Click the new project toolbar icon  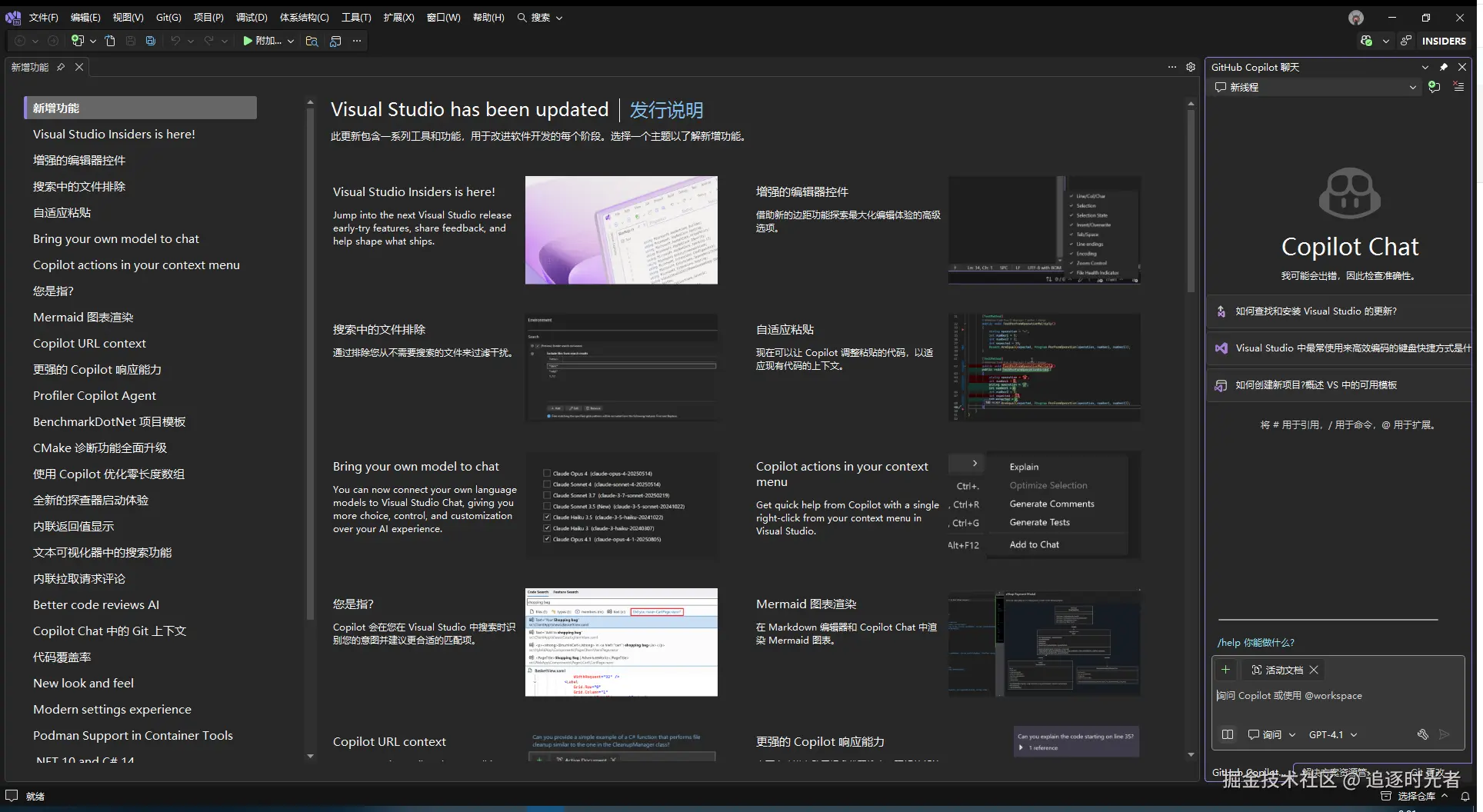click(77, 41)
